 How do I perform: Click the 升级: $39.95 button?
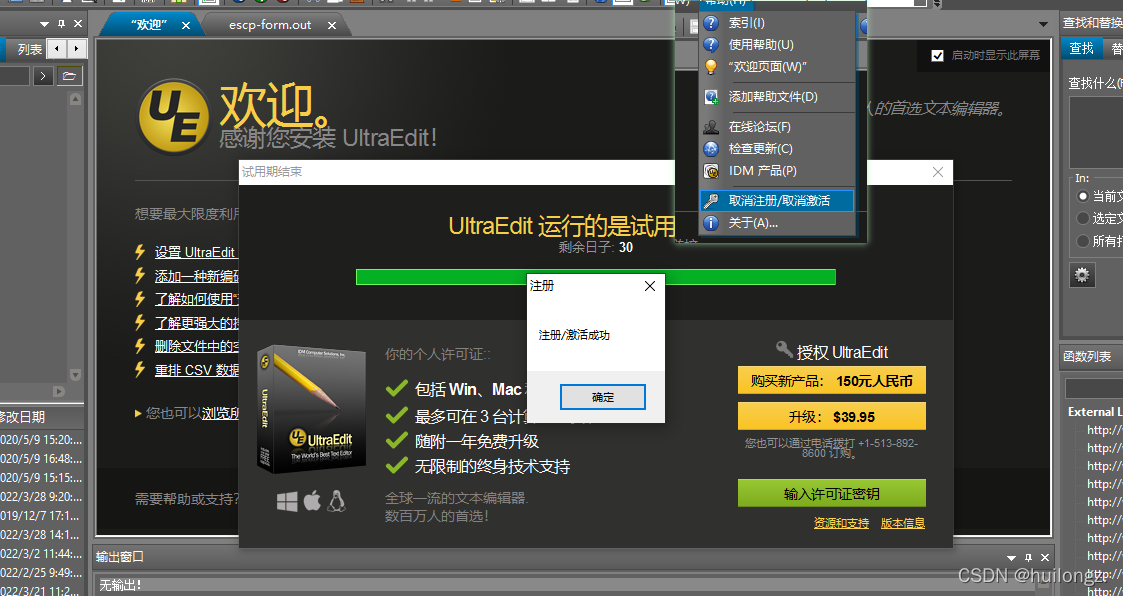832,416
